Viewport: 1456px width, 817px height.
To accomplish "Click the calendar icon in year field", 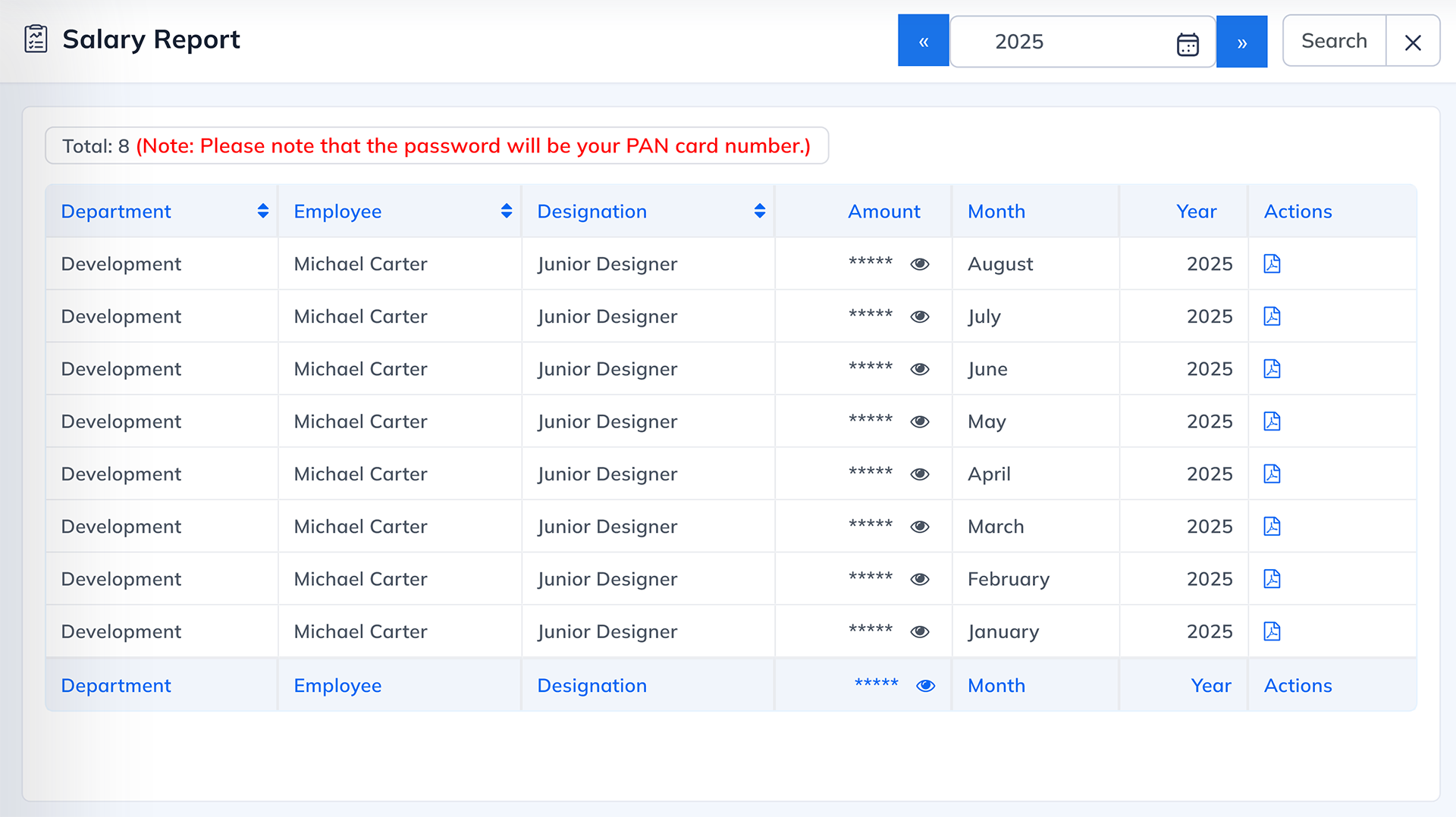I will click(x=1188, y=44).
